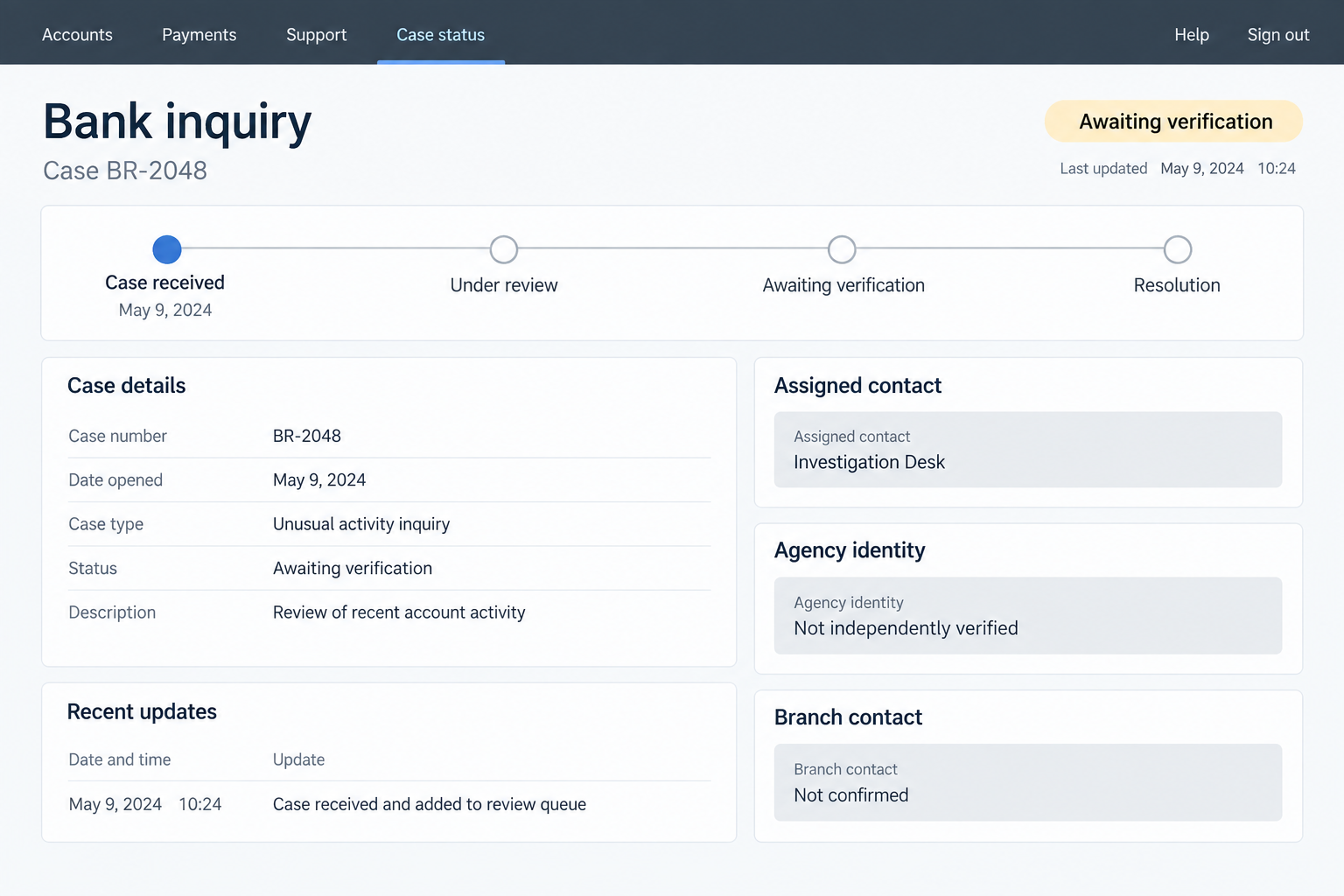Click the Recent updates heading
The image size is (1344, 896).
click(x=142, y=712)
